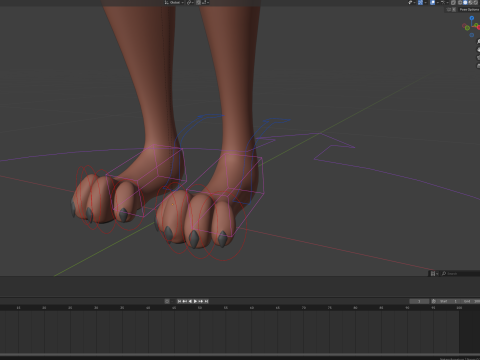The image size is (480, 360).
Task: Jump to next keyframe
Action: pos(201,301)
